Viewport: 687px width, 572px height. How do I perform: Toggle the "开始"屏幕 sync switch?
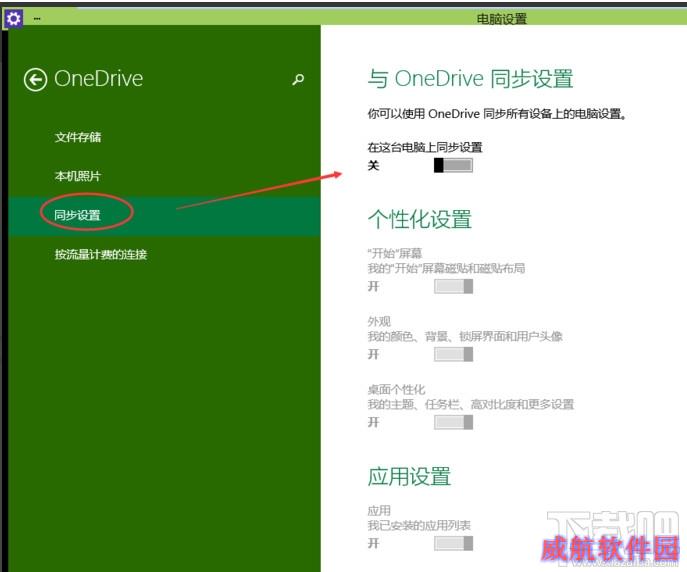coord(453,286)
